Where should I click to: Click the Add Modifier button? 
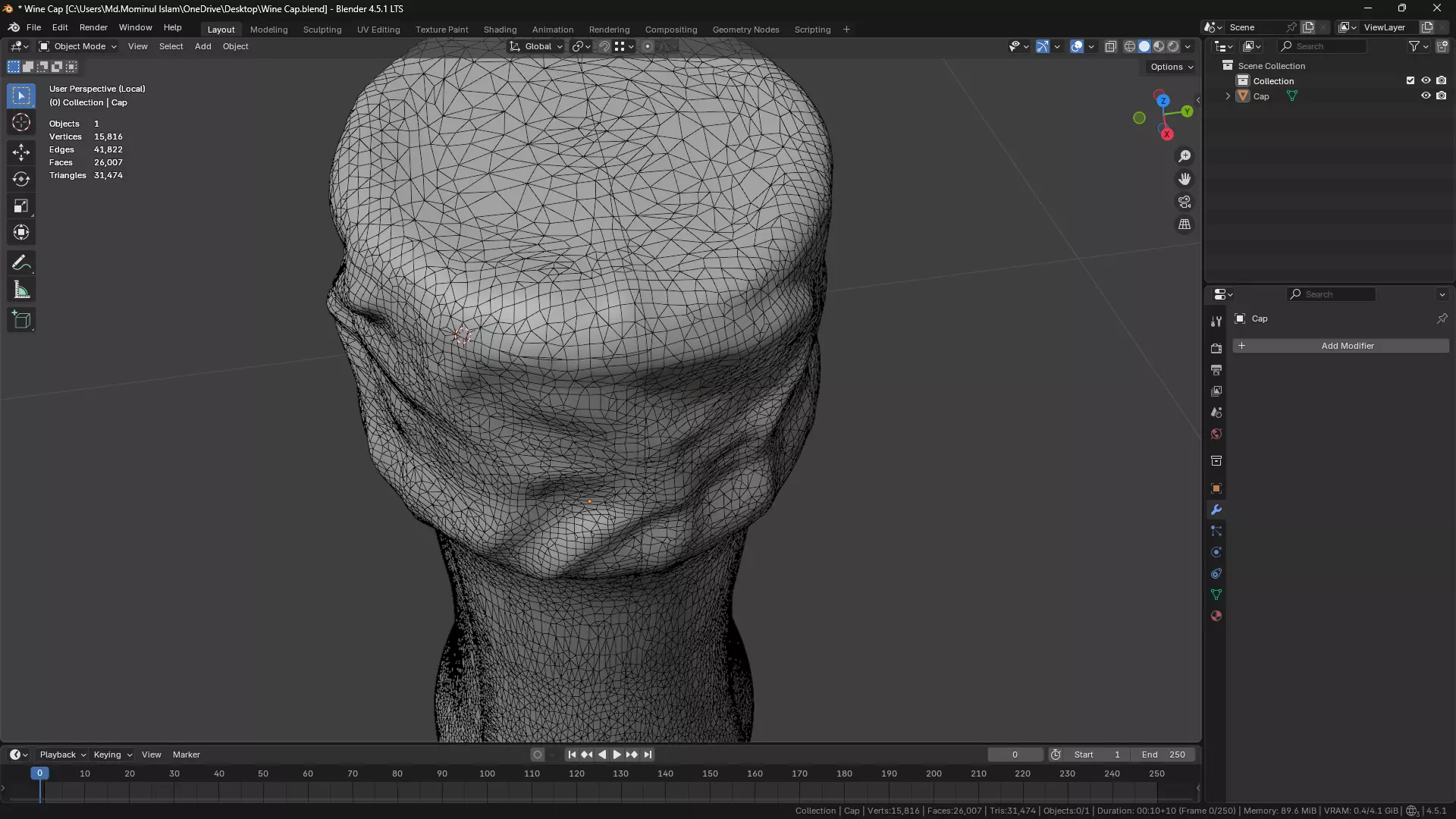click(1340, 346)
